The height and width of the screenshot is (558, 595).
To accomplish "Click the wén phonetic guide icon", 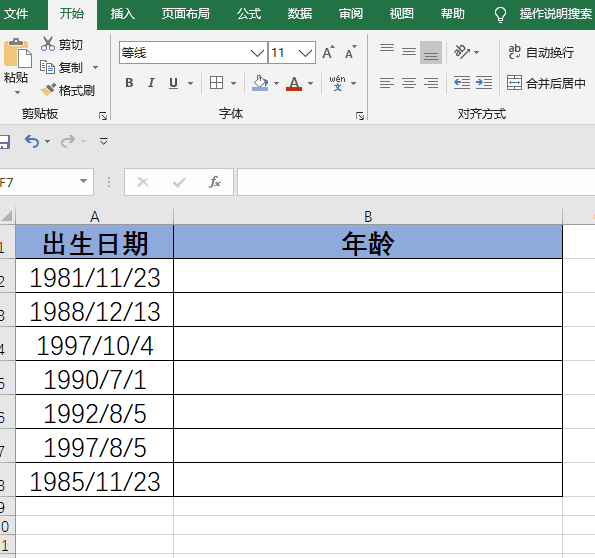I will click(337, 83).
